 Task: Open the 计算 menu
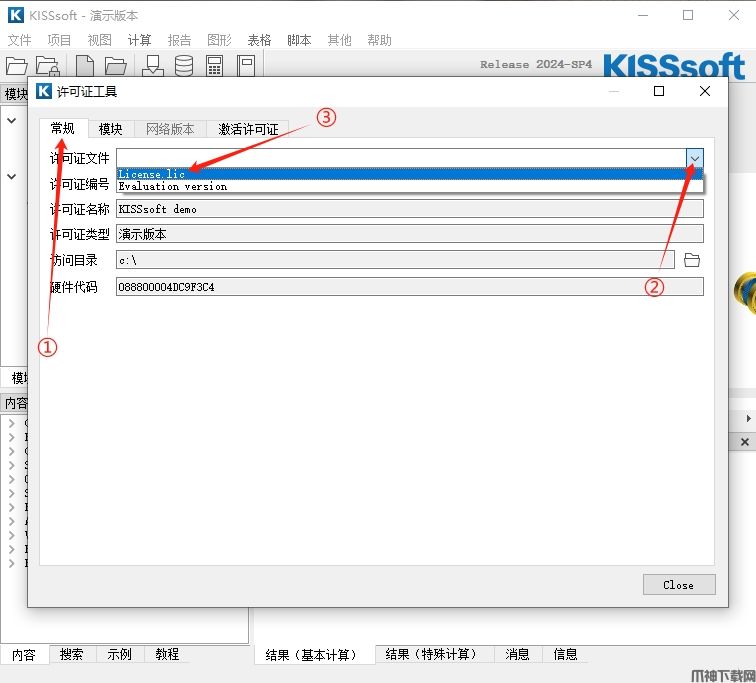tap(139, 40)
